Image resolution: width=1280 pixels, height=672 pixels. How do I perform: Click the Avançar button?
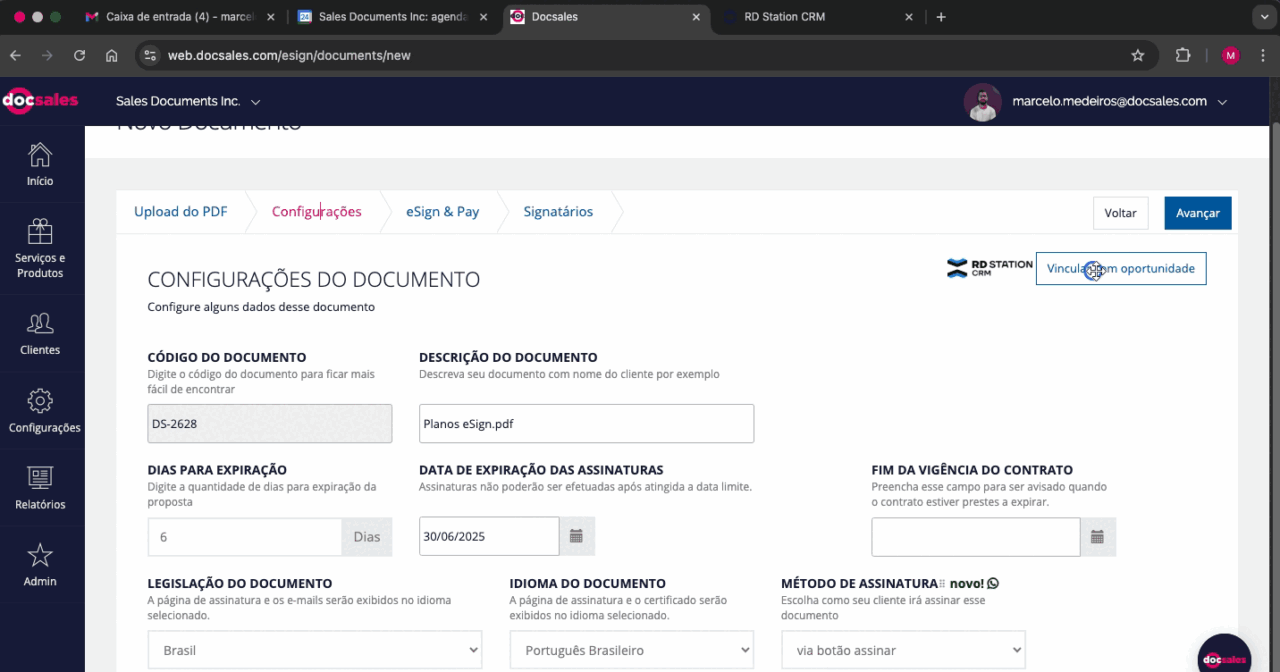pos(1198,213)
